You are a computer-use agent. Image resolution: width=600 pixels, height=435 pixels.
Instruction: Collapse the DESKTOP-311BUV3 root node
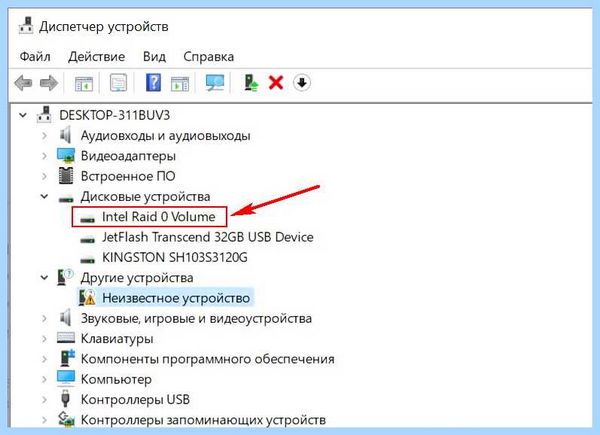click(23, 115)
